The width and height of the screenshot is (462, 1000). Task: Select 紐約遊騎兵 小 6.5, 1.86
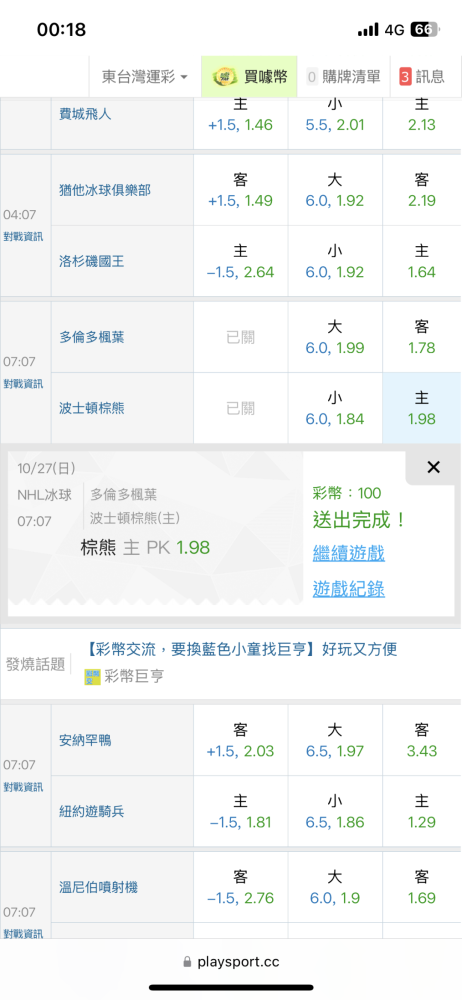click(x=336, y=811)
